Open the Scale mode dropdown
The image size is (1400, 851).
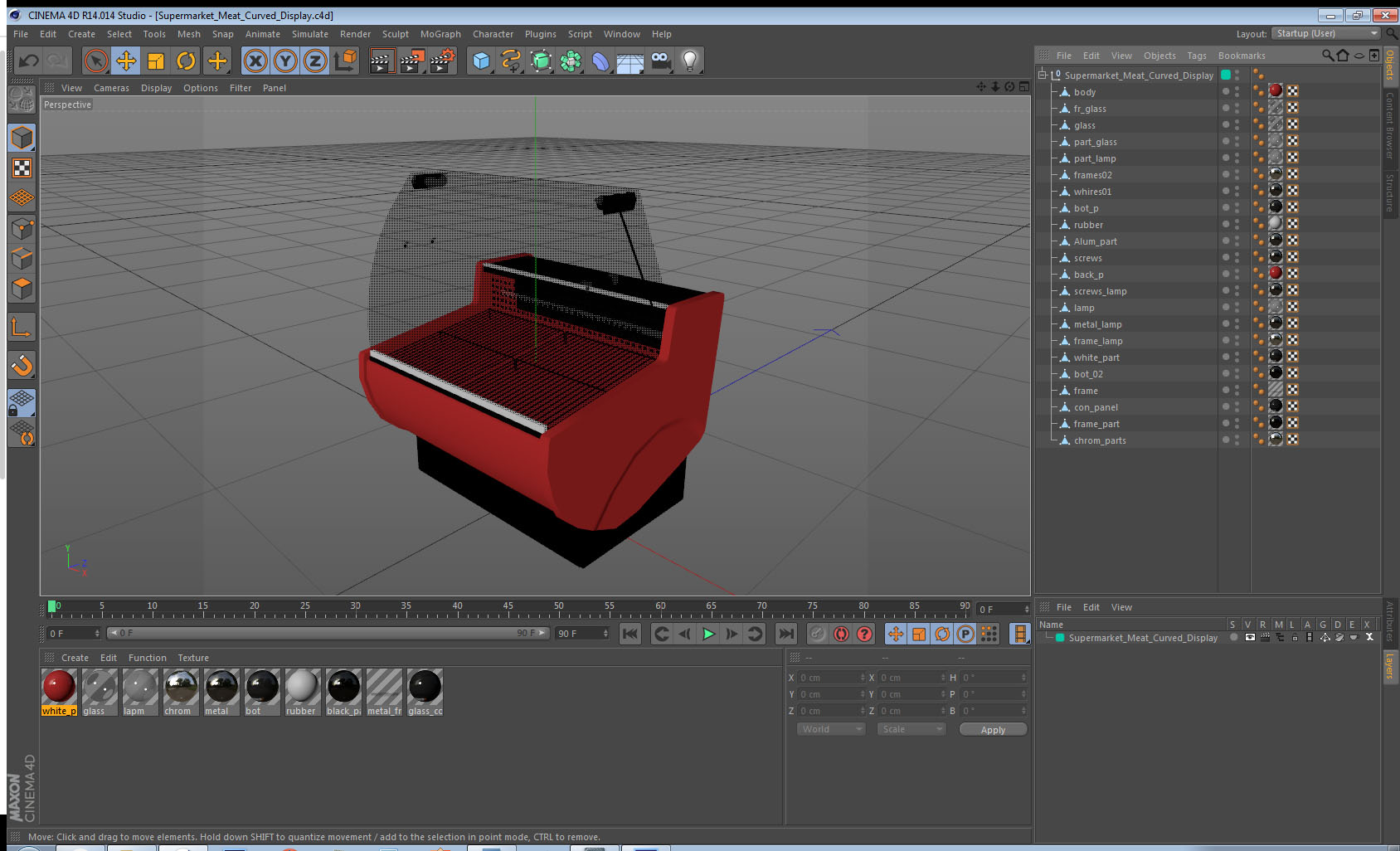point(911,729)
